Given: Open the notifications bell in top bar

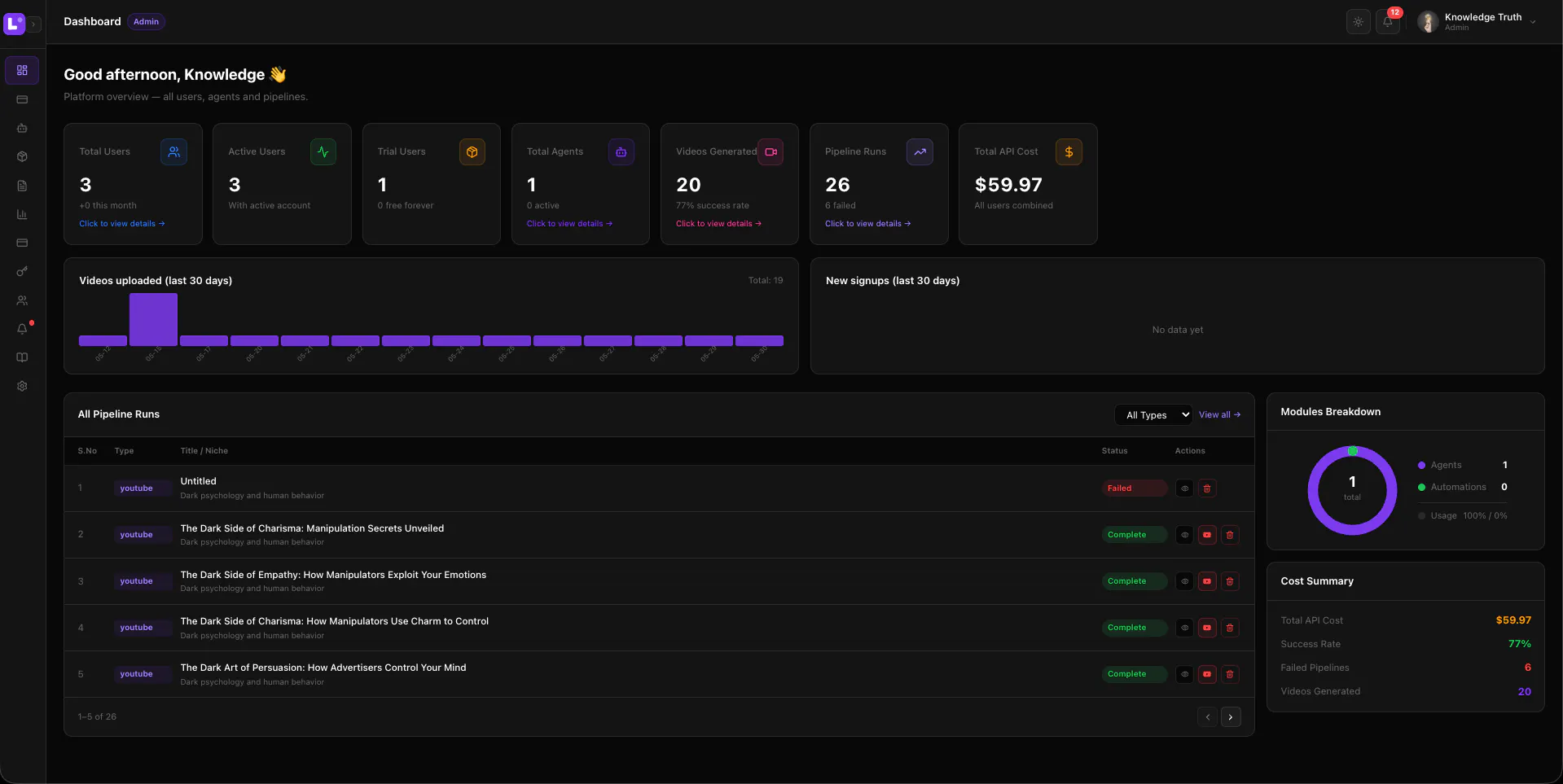Looking at the screenshot, I should [1388, 22].
